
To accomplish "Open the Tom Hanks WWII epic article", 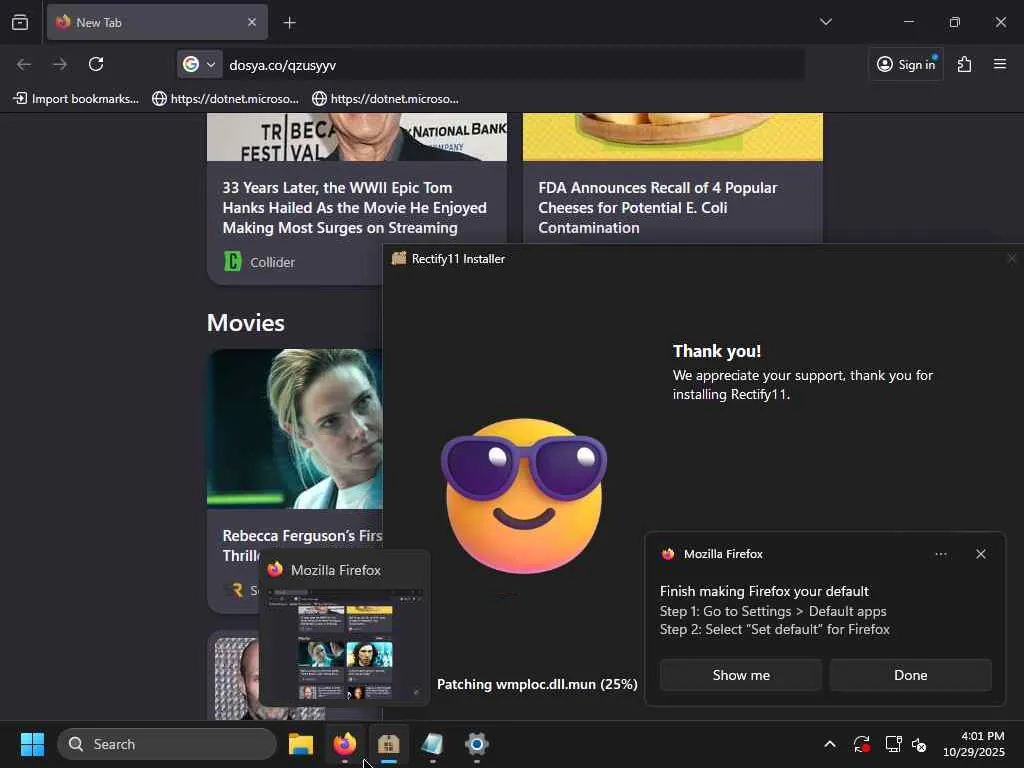I will 355,208.
